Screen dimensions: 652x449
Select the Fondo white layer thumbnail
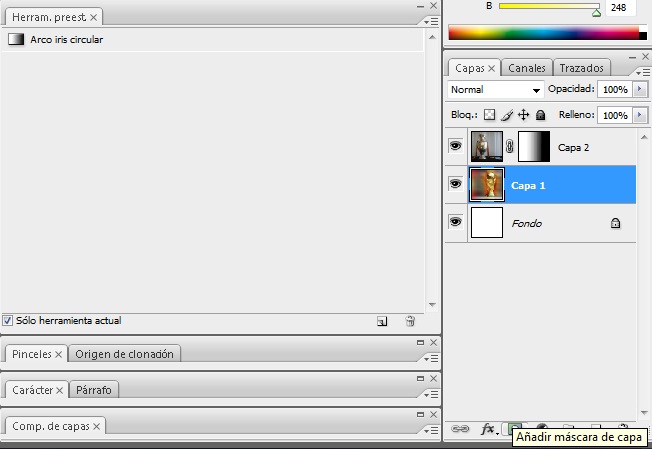[x=487, y=222]
